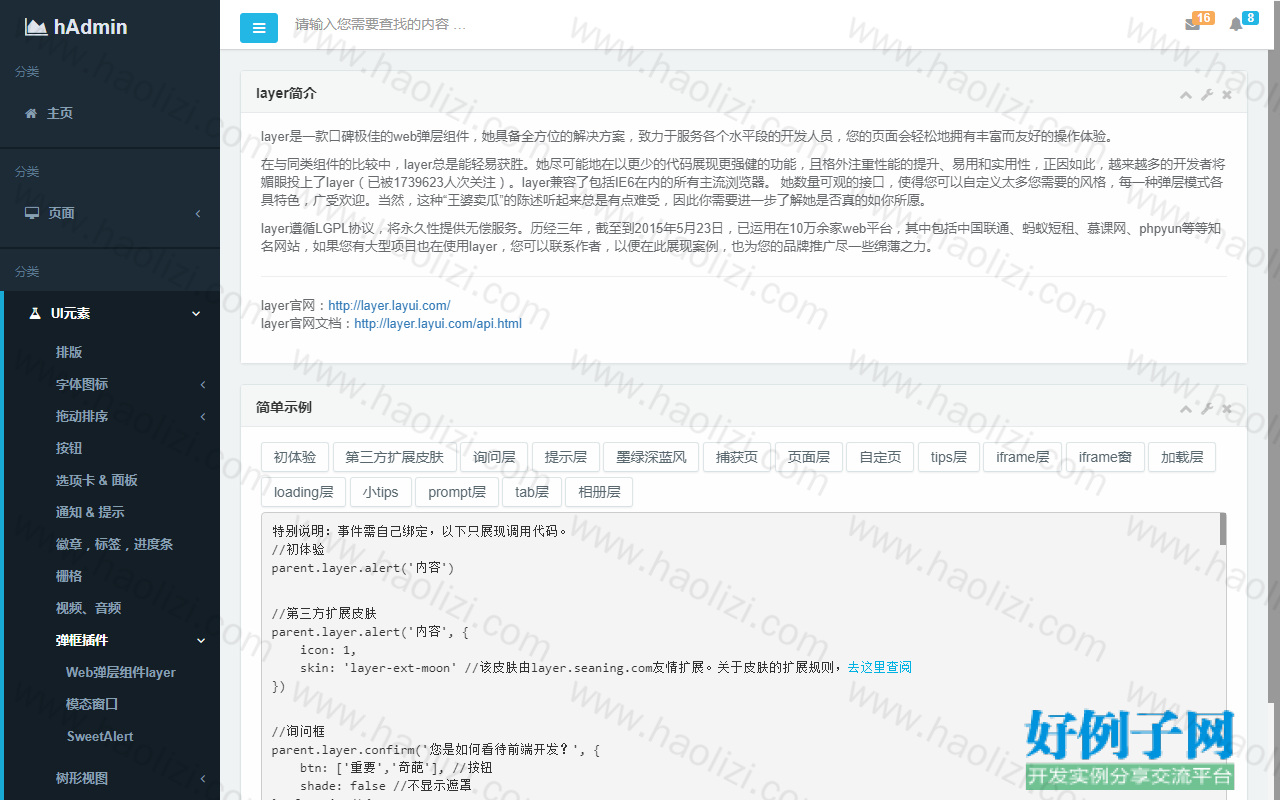This screenshot has width=1280, height=800.
Task: Select the SweetAlert submenu item
Action: tap(100, 736)
